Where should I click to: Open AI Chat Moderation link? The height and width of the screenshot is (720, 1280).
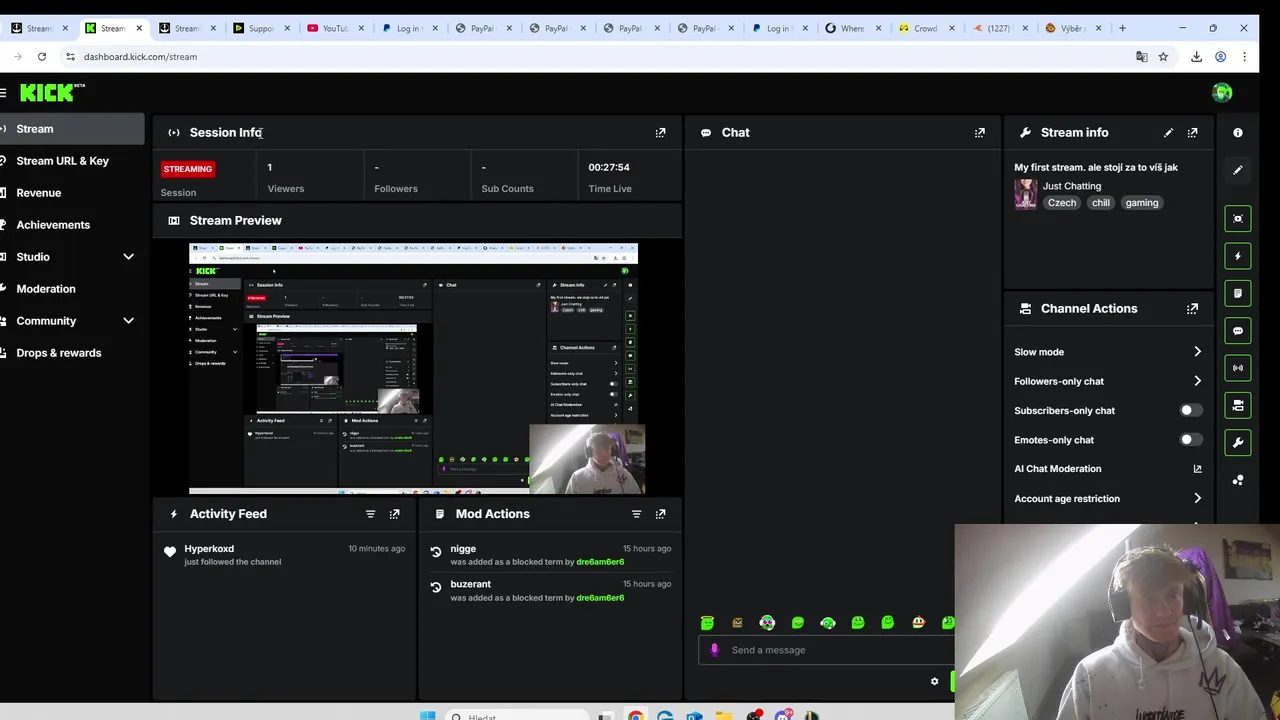(1107, 469)
